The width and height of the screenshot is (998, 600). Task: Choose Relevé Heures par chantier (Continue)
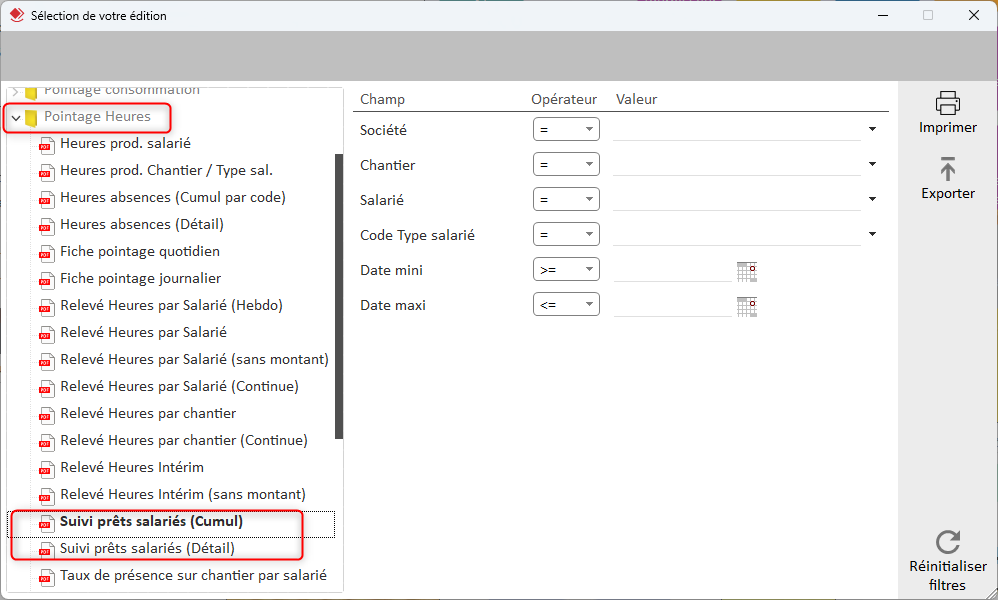(x=184, y=441)
